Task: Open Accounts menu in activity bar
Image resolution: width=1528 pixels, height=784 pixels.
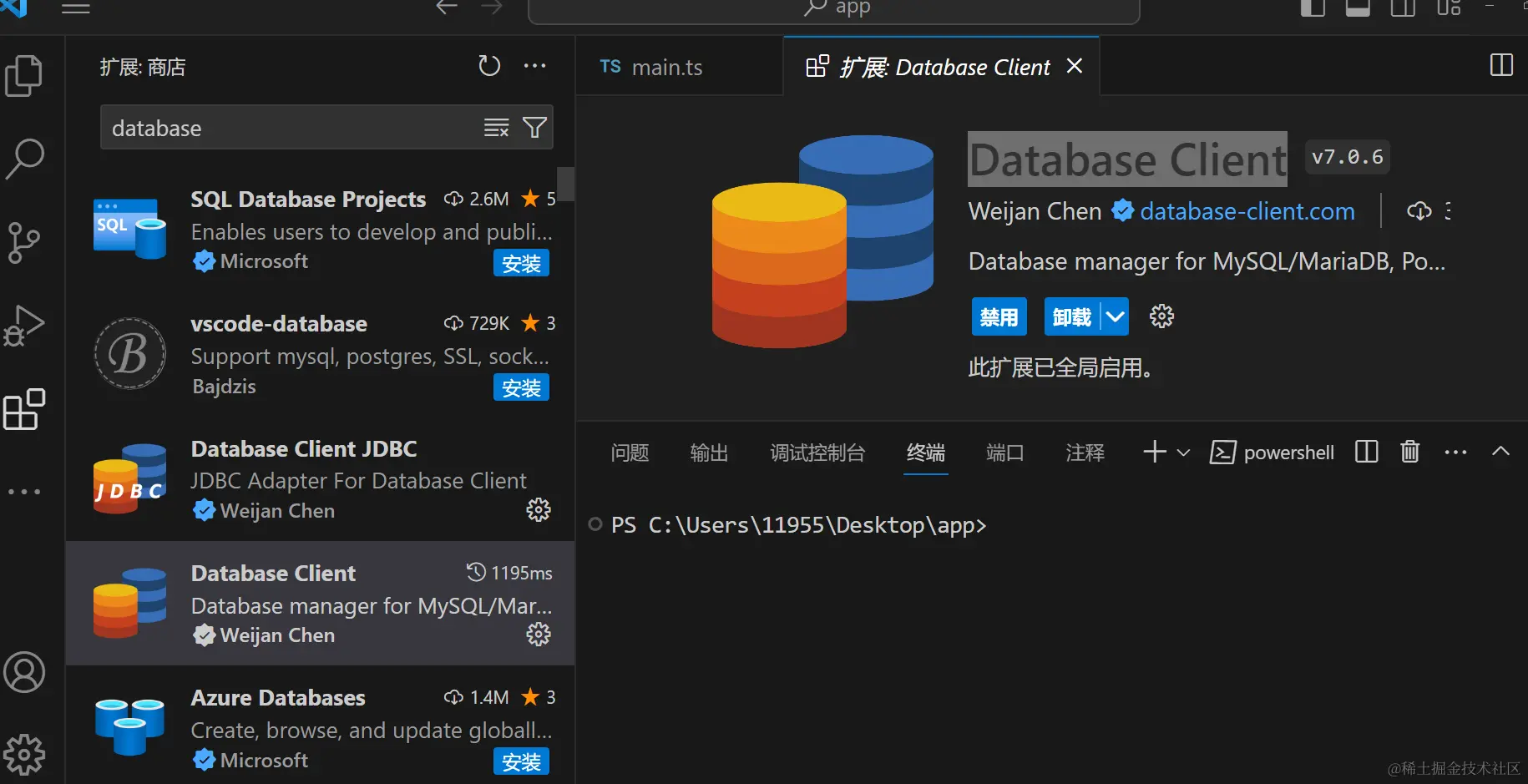Action: click(24, 672)
